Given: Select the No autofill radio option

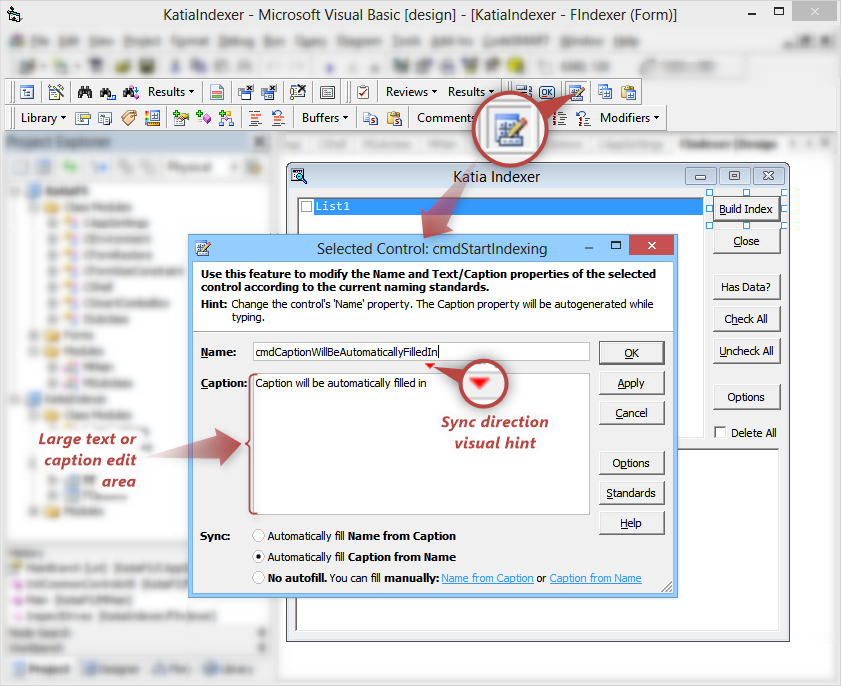Looking at the screenshot, I should [x=259, y=578].
